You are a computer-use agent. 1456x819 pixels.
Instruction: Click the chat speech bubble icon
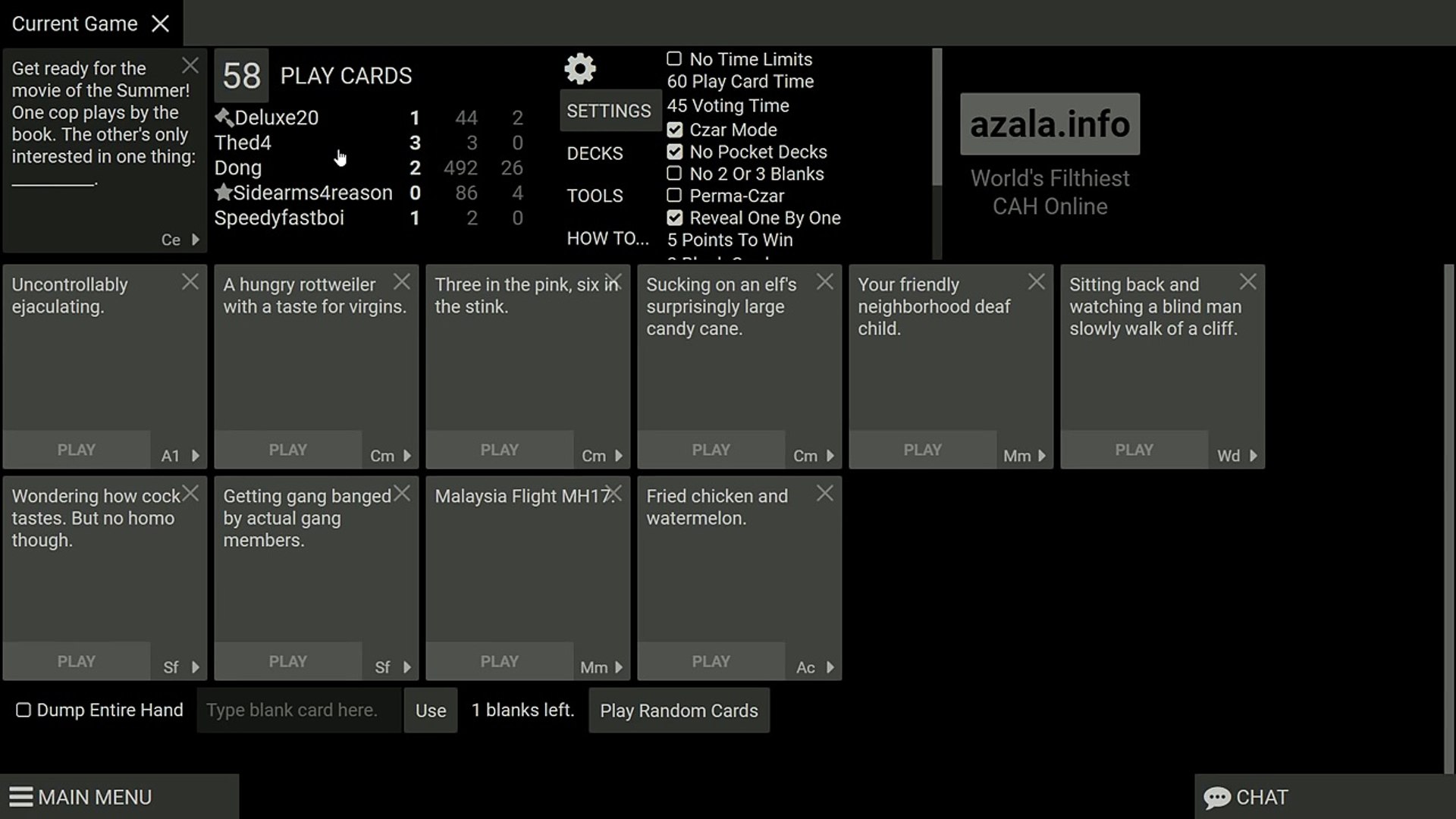coord(1217,798)
